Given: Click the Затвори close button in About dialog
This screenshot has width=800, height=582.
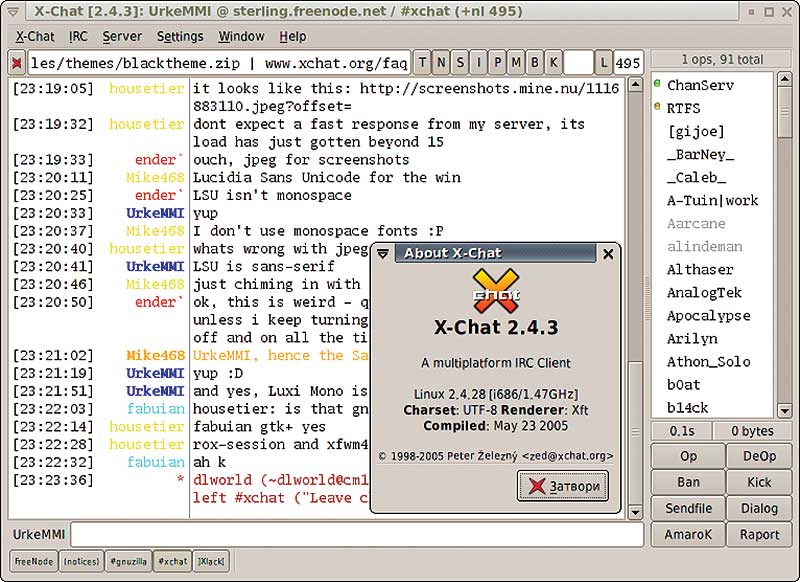Looking at the screenshot, I should click(x=563, y=486).
